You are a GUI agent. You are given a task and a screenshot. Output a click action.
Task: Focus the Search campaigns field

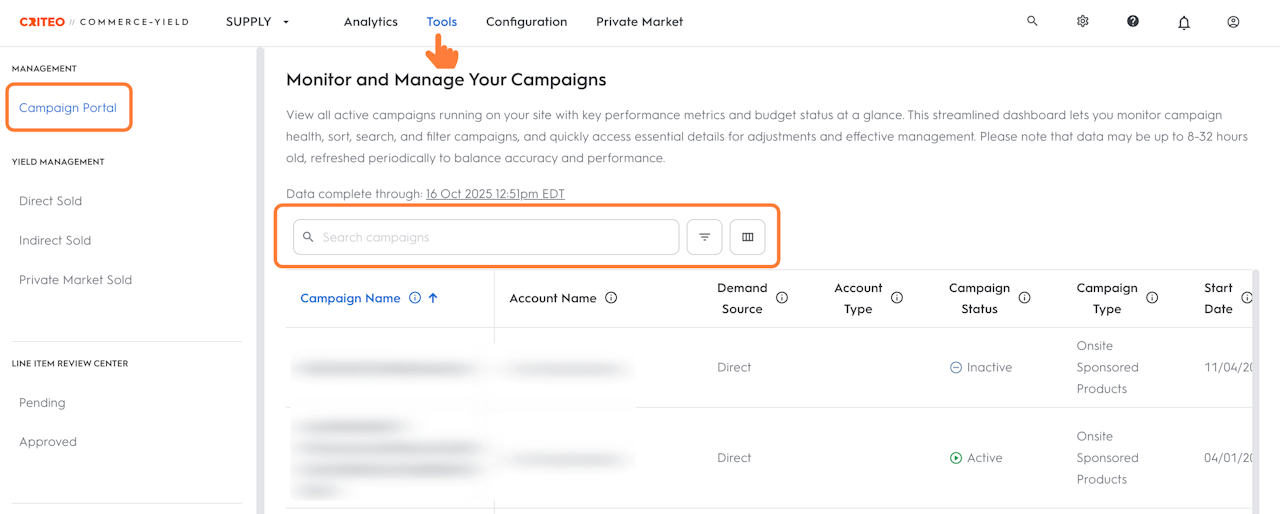coord(495,237)
